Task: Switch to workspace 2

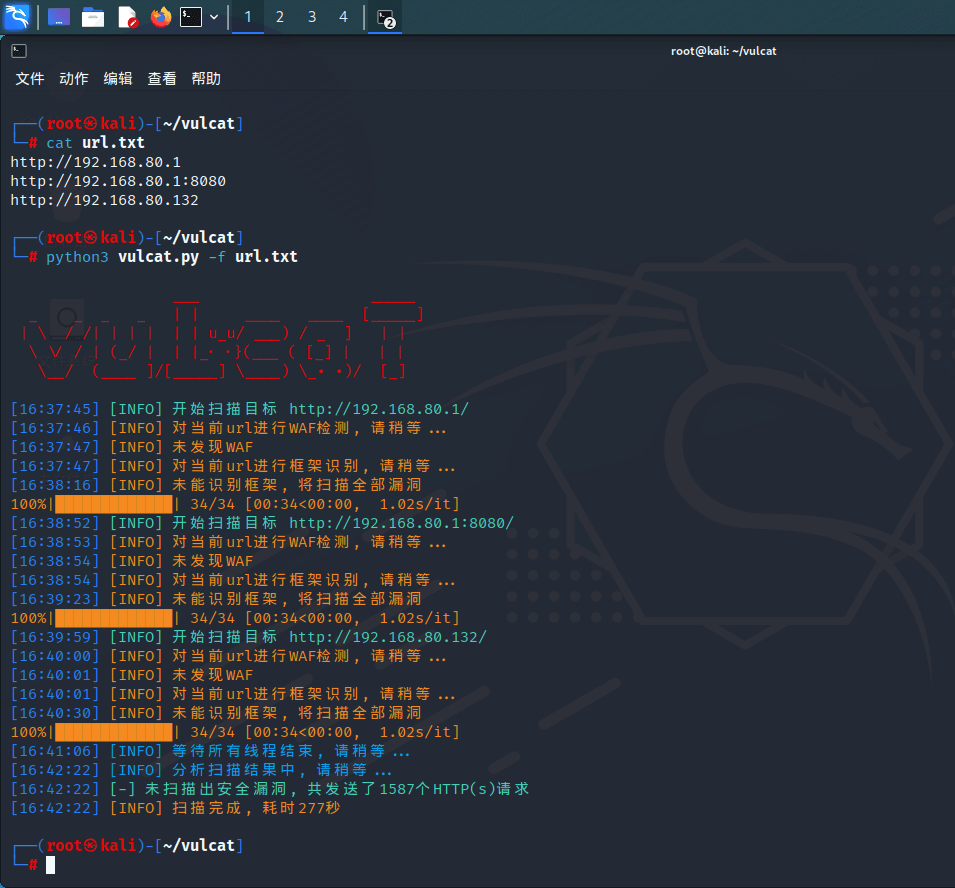Action: pos(280,17)
